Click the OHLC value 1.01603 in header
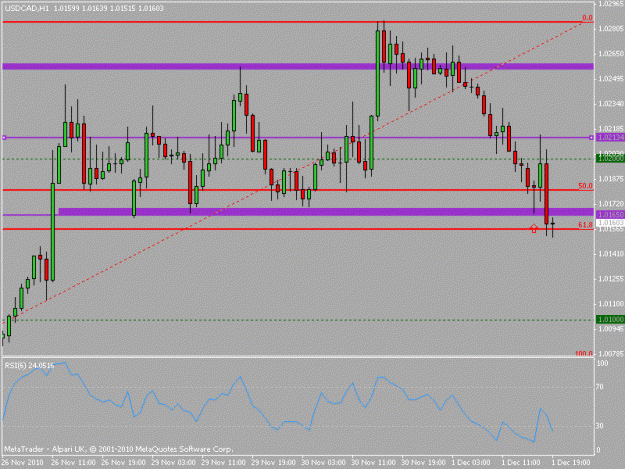Screen dimensions: 625x469 [151, 8]
